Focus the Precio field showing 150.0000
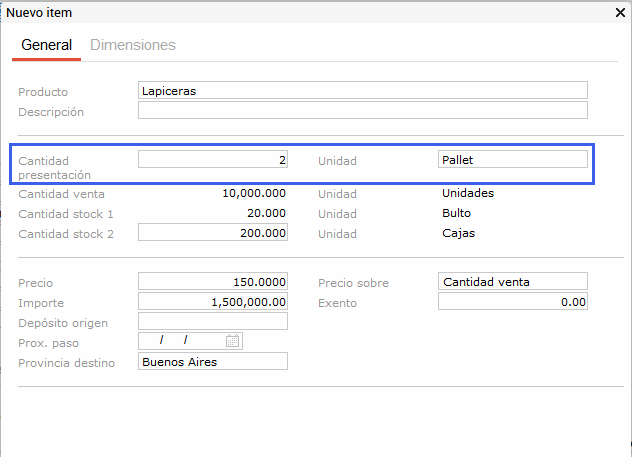The width and height of the screenshot is (632, 457). point(213,281)
